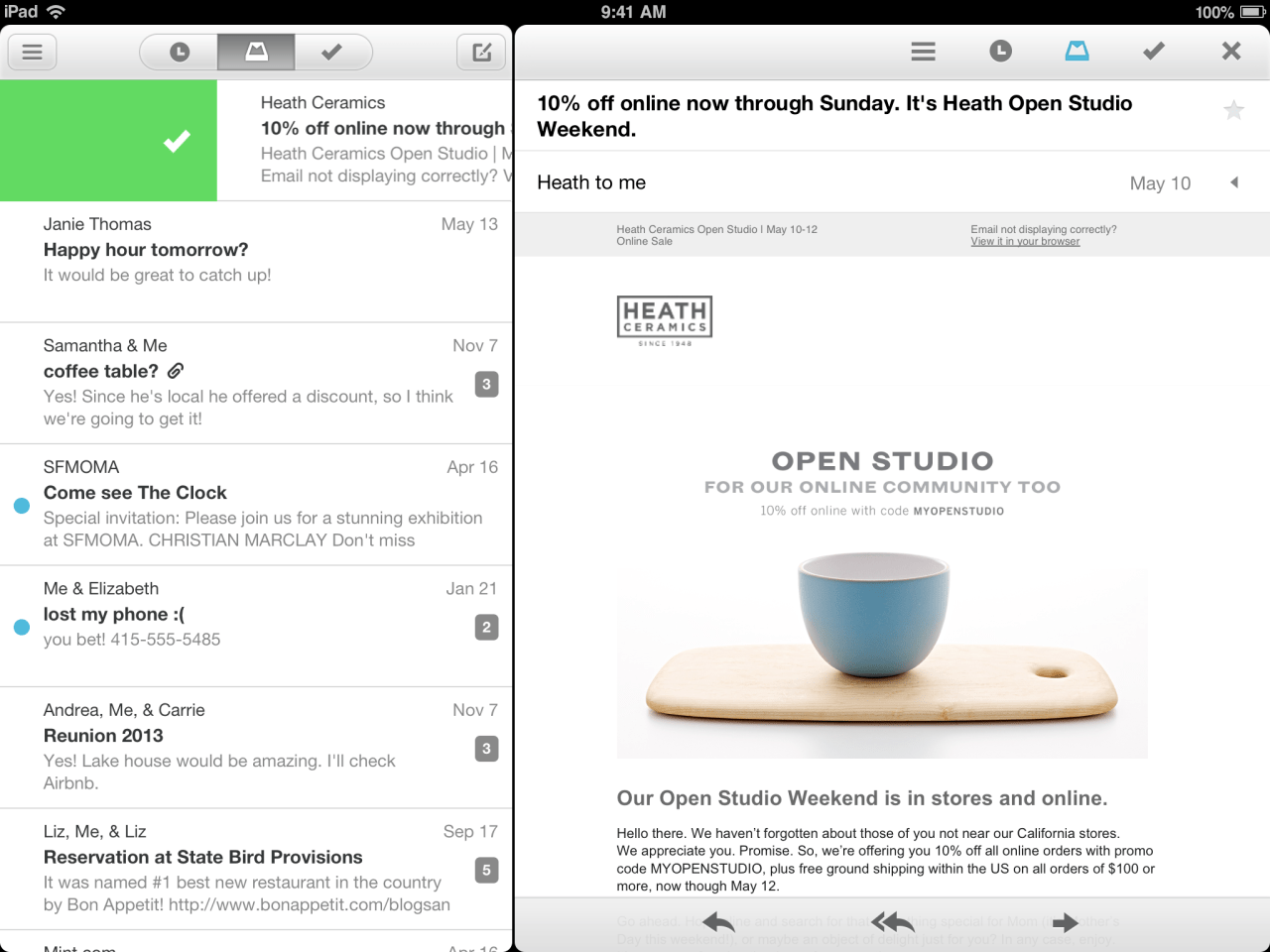Click View it in your browser link
Image resolution: width=1270 pixels, height=952 pixels.
tap(1025, 241)
